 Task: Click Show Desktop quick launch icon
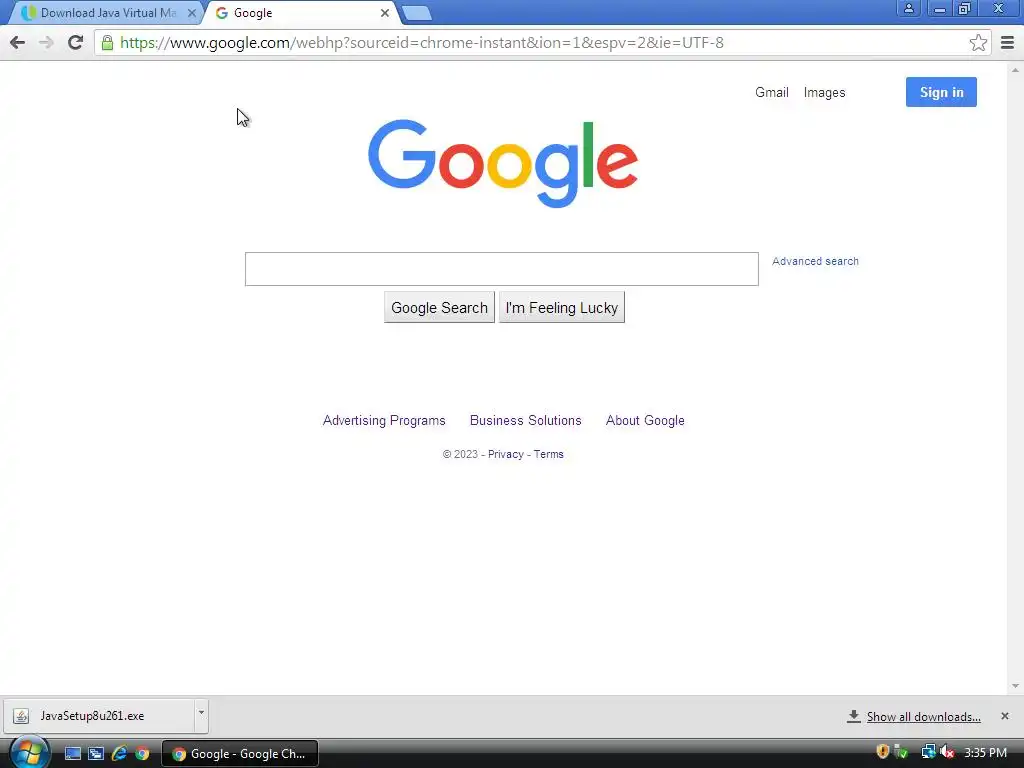click(72, 754)
